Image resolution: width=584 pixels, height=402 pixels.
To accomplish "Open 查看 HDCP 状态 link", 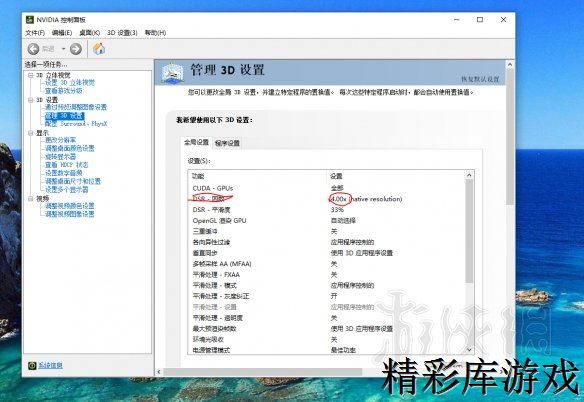I will (67, 165).
